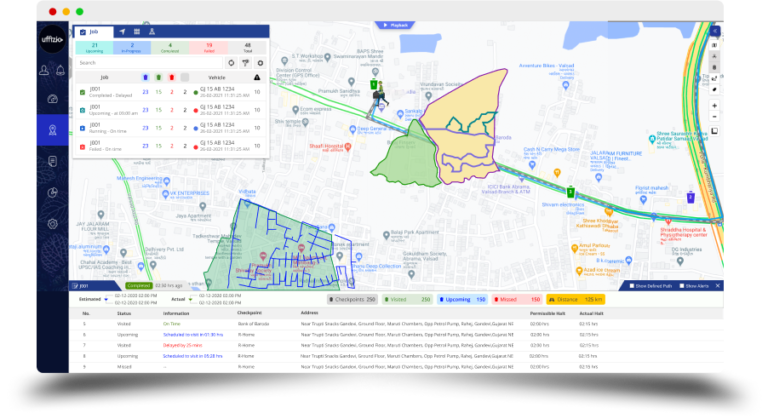Open the dashboard gauge icon in sidebar
Screen dimensions: 768x419
pyautogui.click(x=52, y=99)
